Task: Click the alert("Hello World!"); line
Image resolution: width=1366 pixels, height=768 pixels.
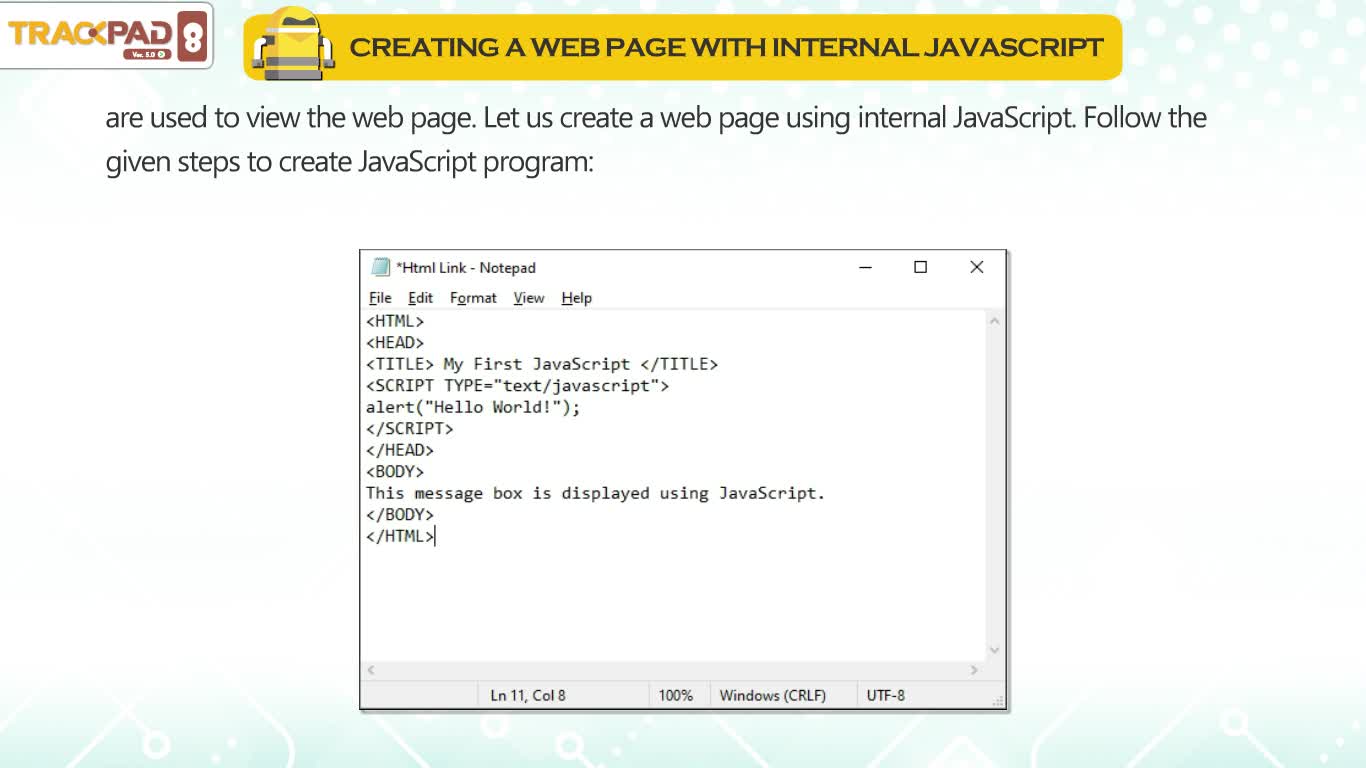Action: coord(473,407)
